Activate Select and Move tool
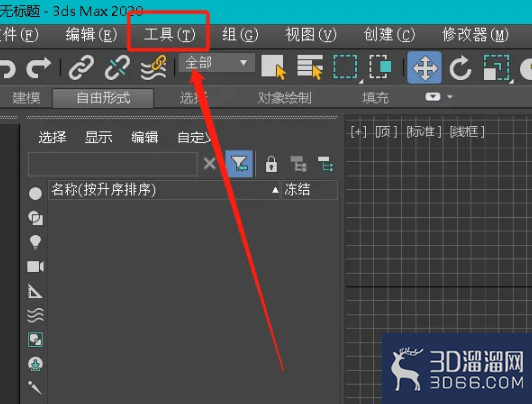Viewport: 532px width, 404px height. [x=424, y=68]
